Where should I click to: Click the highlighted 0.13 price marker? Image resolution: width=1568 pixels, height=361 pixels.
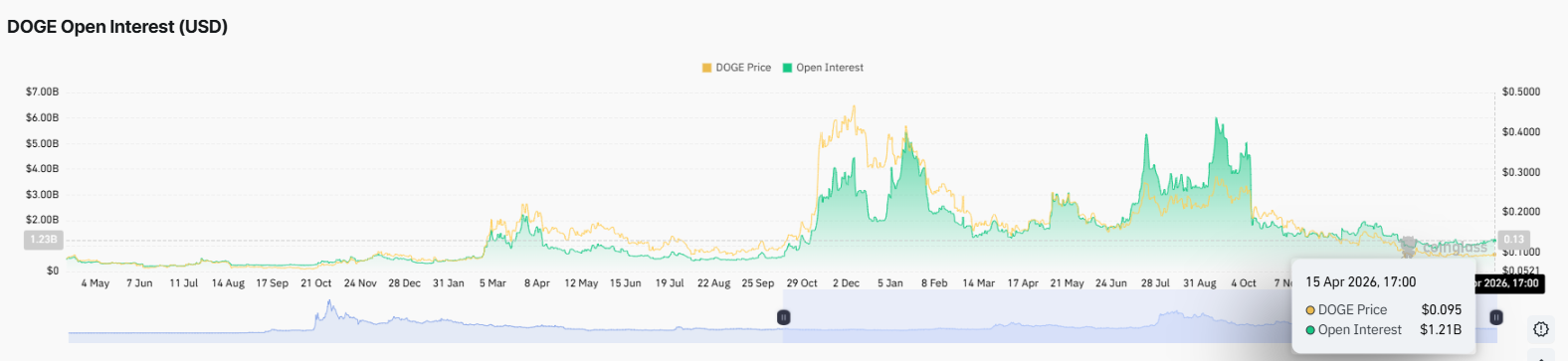tap(1513, 239)
